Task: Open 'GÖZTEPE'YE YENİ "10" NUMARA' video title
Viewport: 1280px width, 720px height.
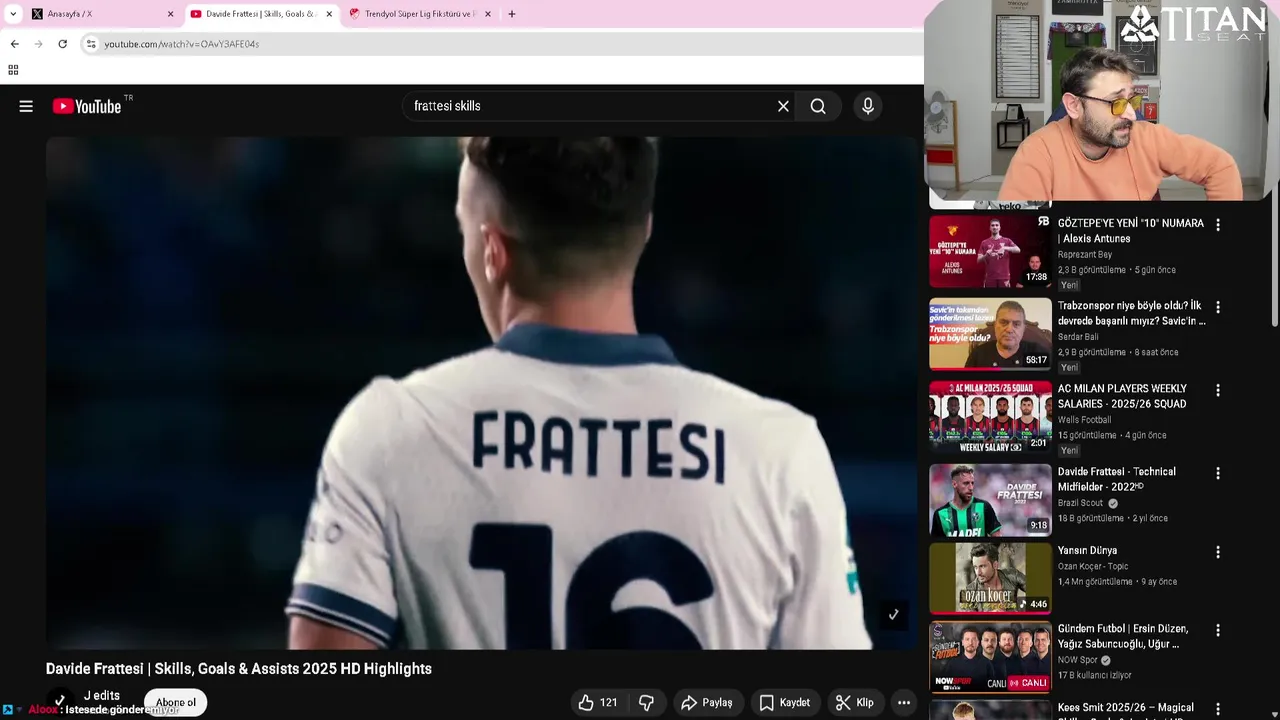Action: click(1131, 231)
